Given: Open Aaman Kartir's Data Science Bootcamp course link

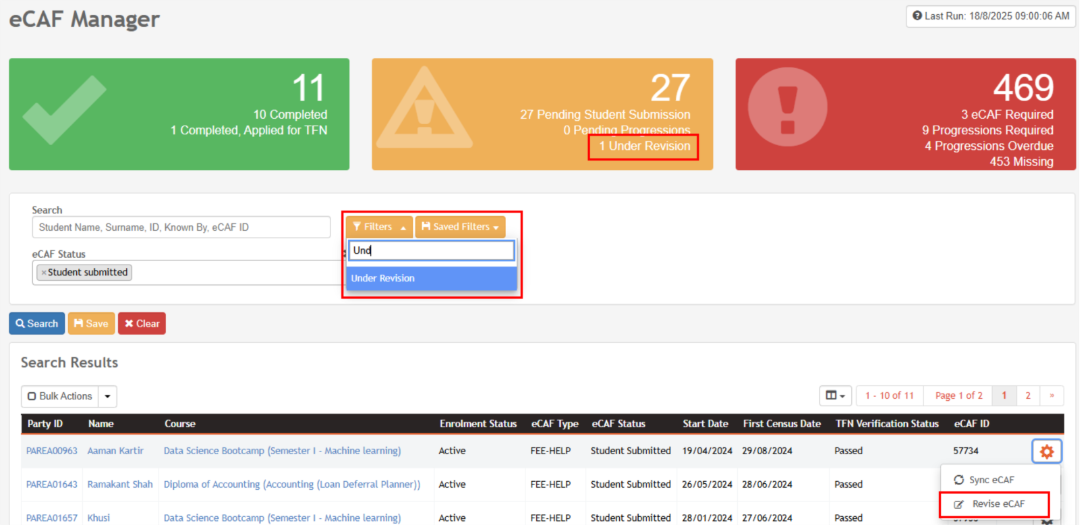Looking at the screenshot, I should click(x=282, y=451).
